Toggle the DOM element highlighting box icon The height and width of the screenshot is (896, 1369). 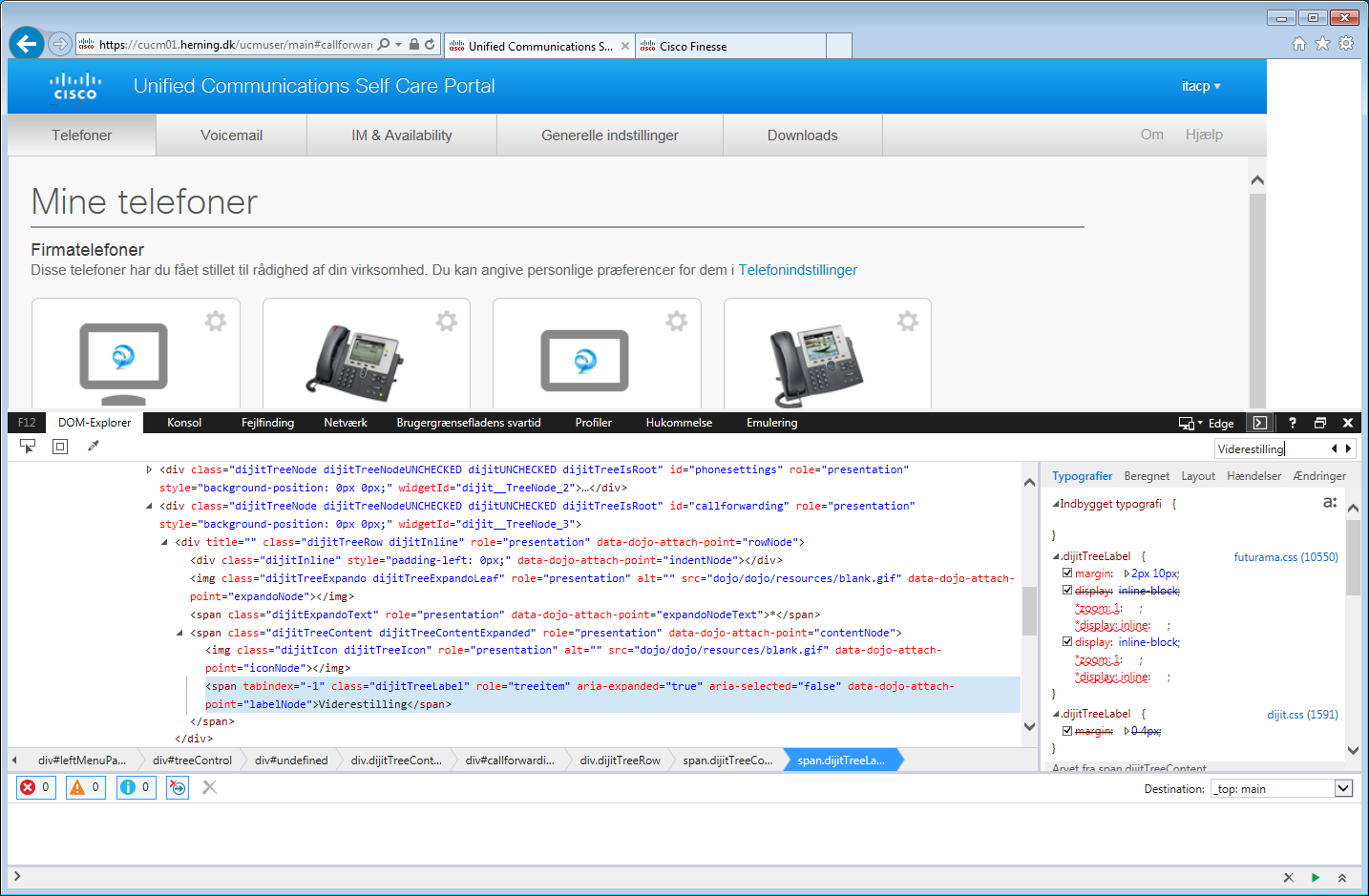coord(60,446)
